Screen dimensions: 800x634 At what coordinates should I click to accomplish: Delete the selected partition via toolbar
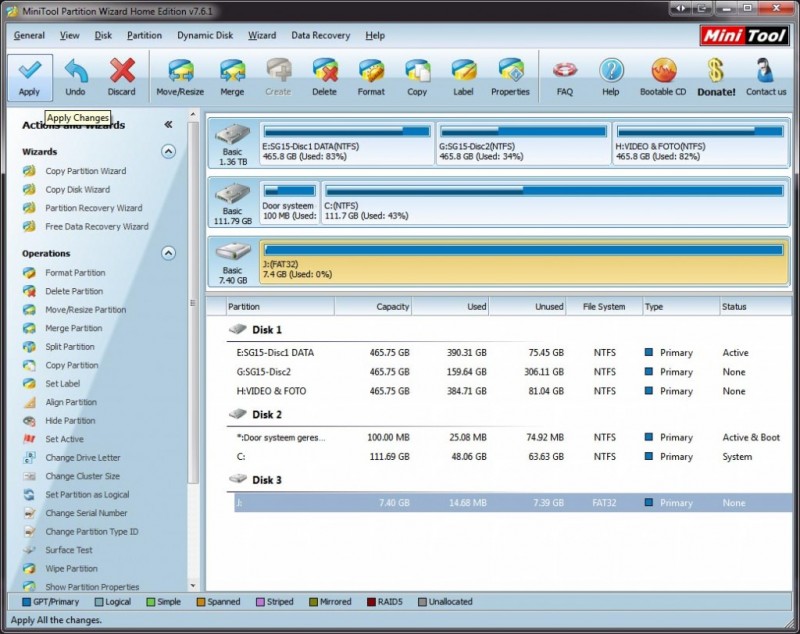click(324, 78)
